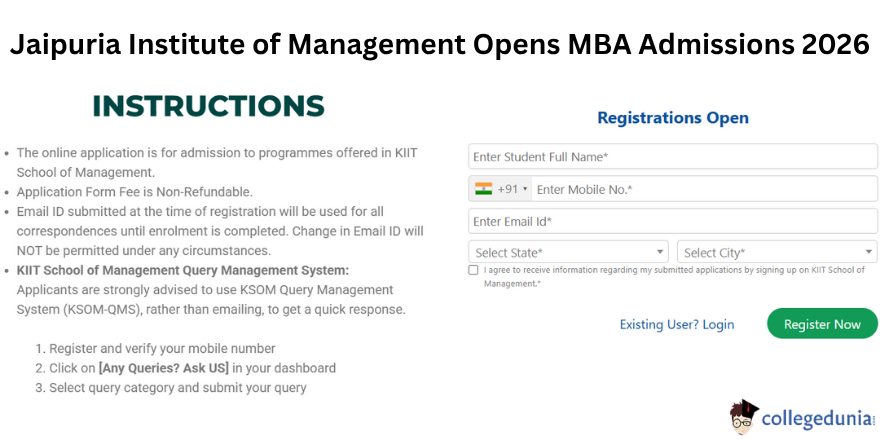Viewport: 880px width, 440px height.
Task: Click the agreement text about KIIT School
Action: pos(674,277)
